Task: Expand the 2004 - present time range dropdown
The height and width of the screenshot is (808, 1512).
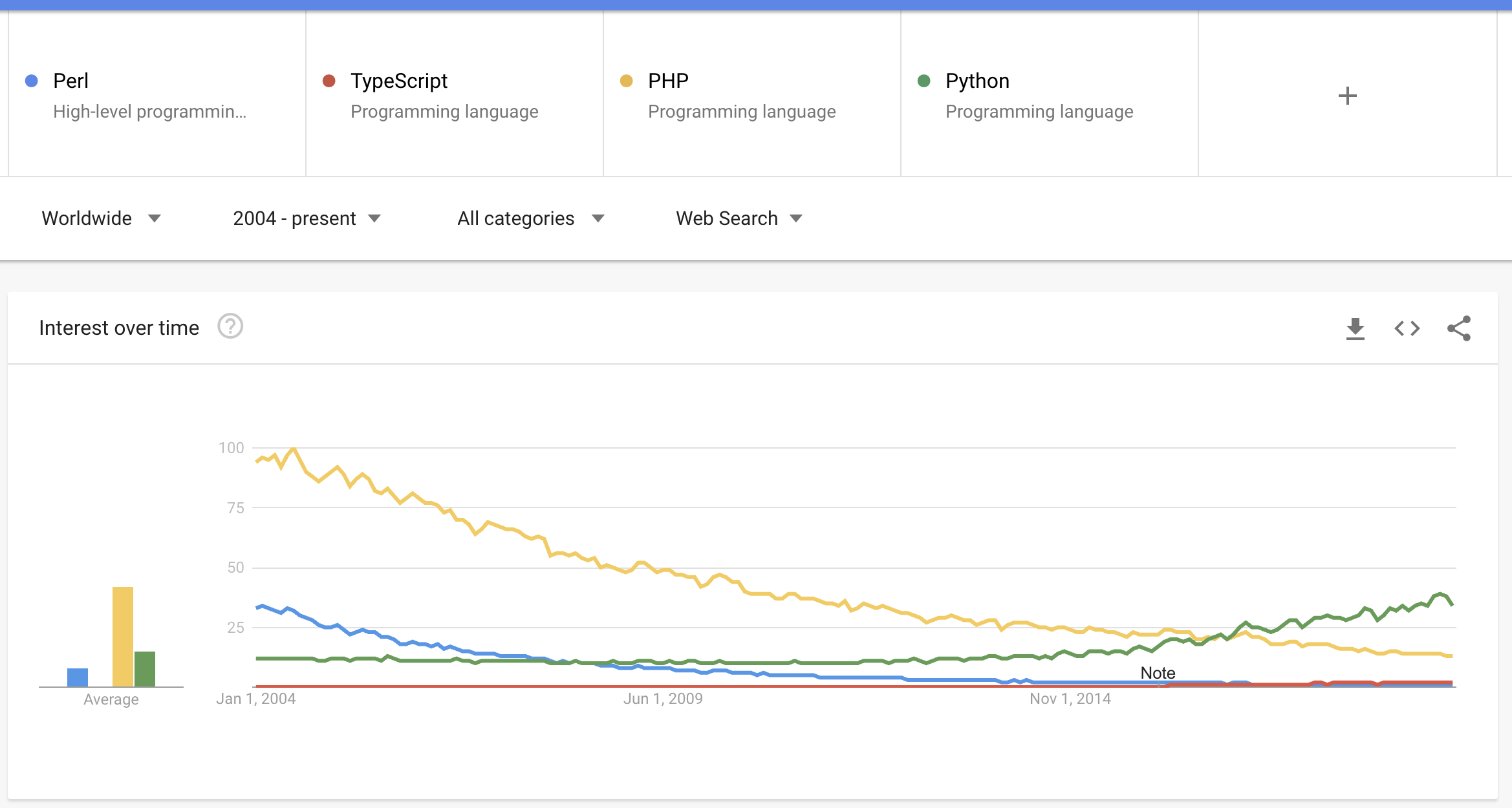Action: pos(307,218)
